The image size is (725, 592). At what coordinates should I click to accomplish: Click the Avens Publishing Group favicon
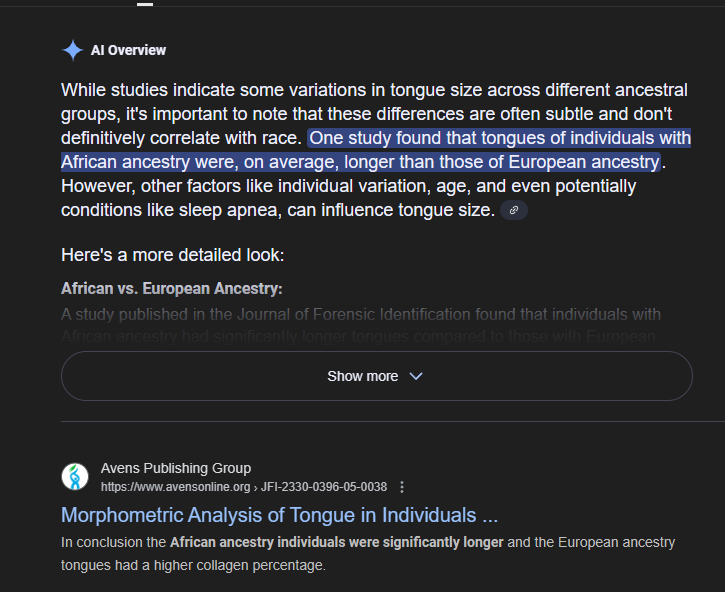pos(75,477)
